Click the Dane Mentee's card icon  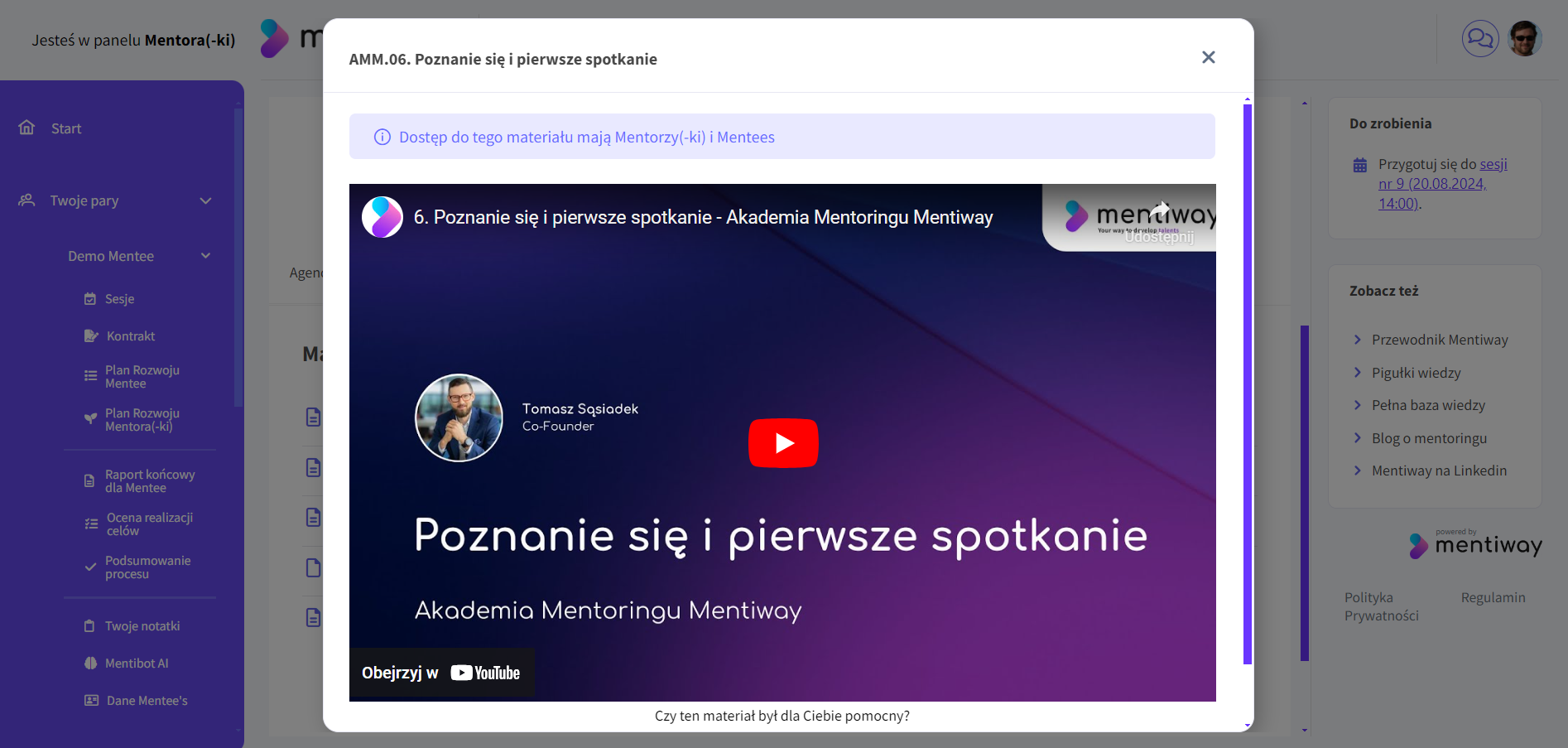[91, 701]
